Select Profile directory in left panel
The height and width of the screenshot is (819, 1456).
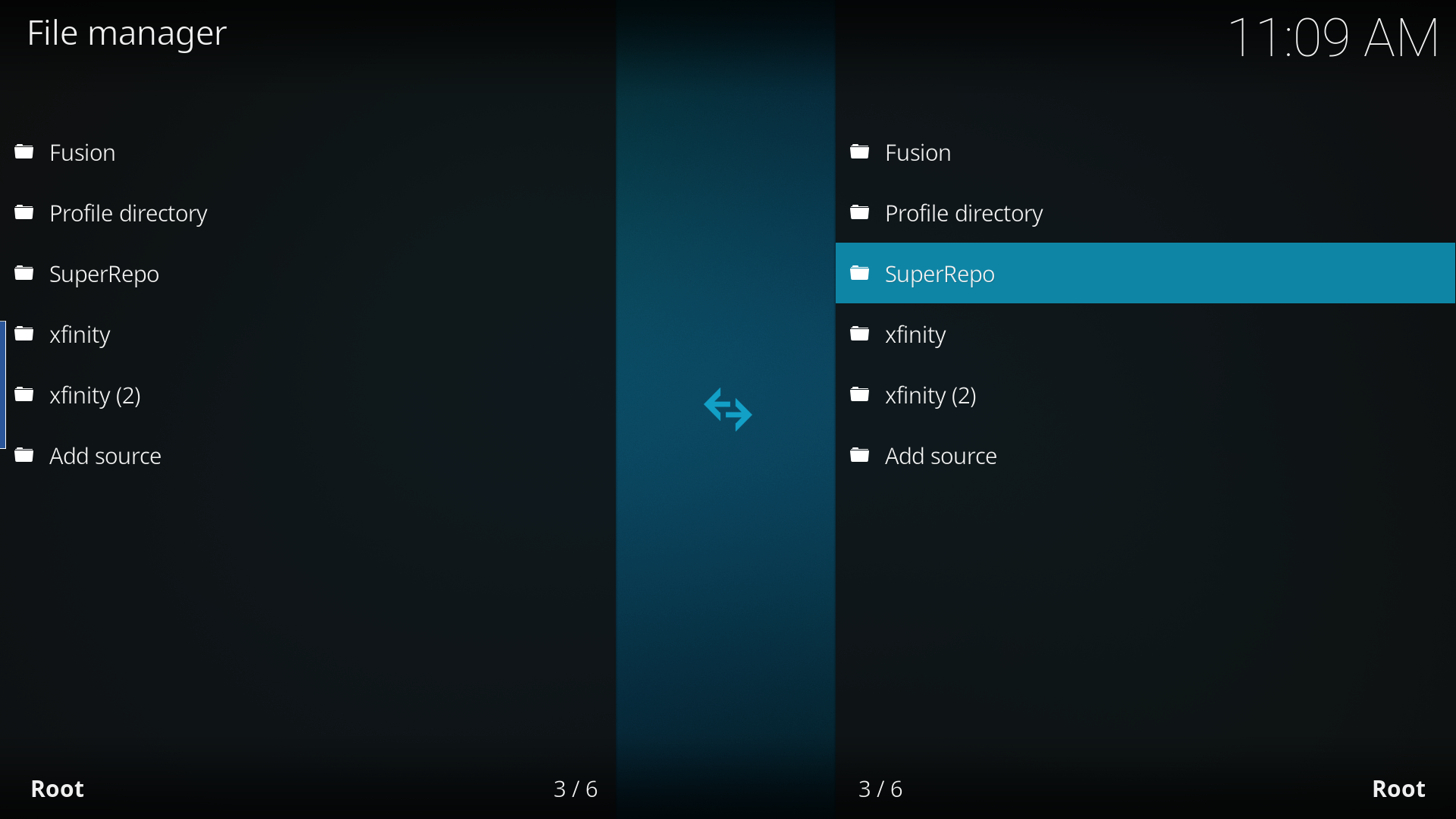pyautogui.click(x=129, y=212)
